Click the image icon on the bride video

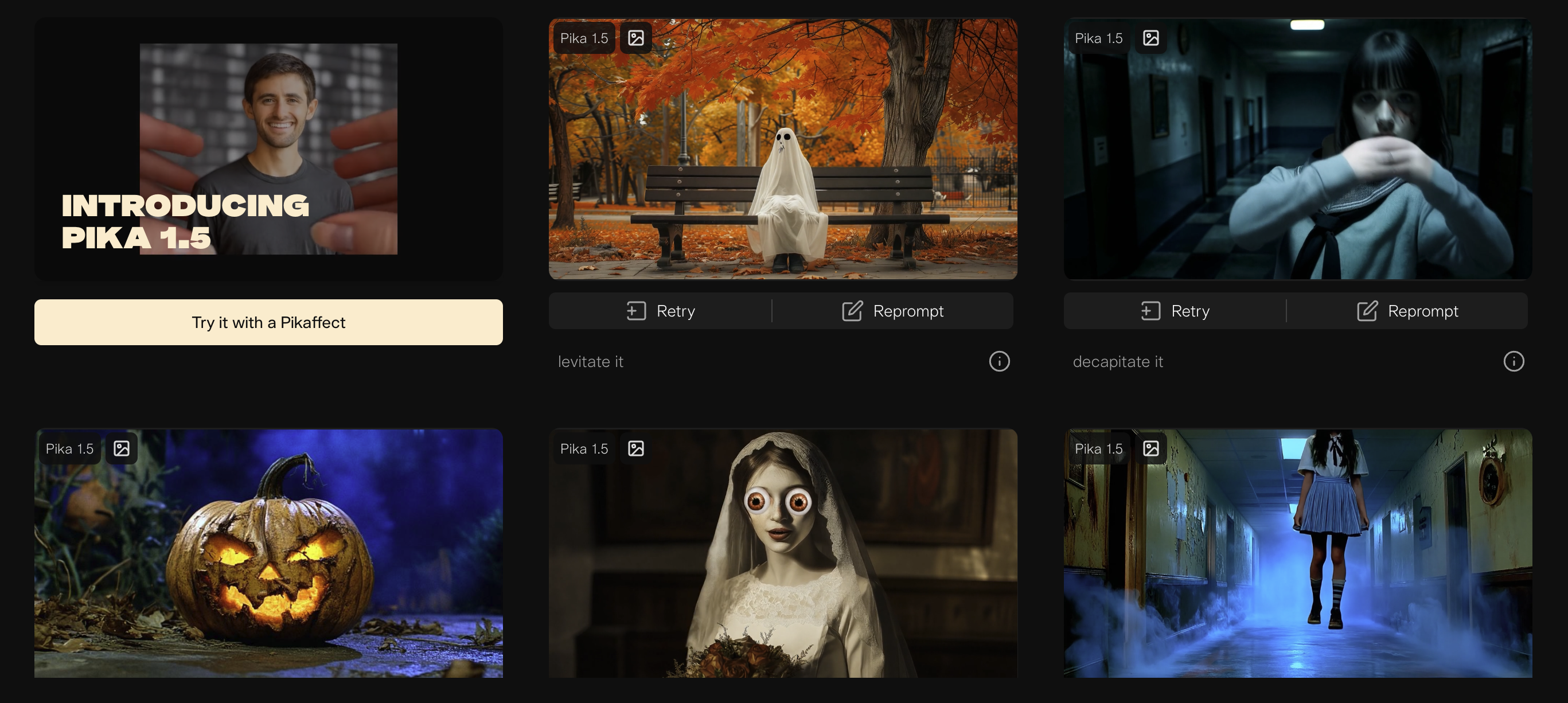coord(635,448)
